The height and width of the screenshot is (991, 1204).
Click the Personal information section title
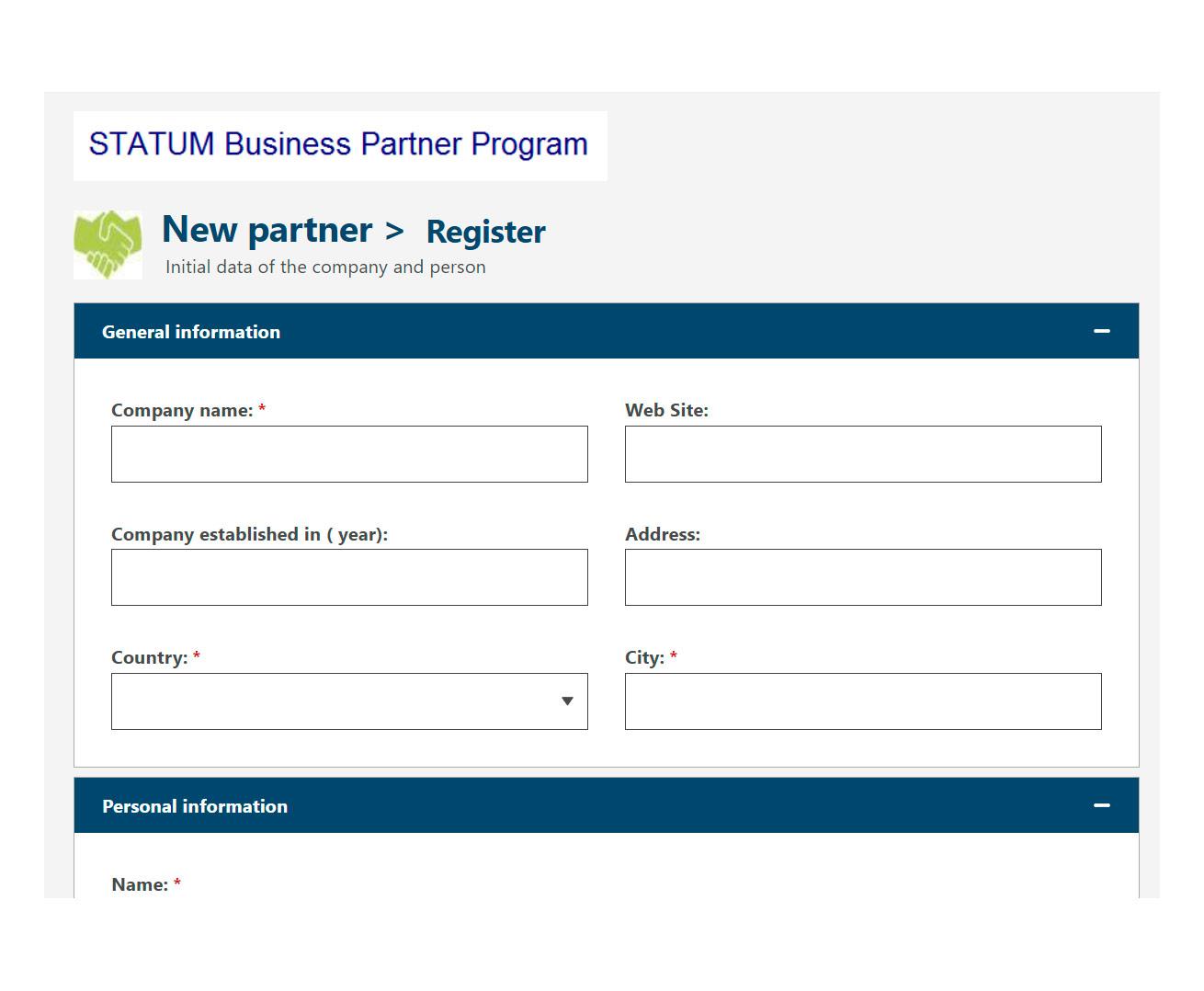point(195,806)
